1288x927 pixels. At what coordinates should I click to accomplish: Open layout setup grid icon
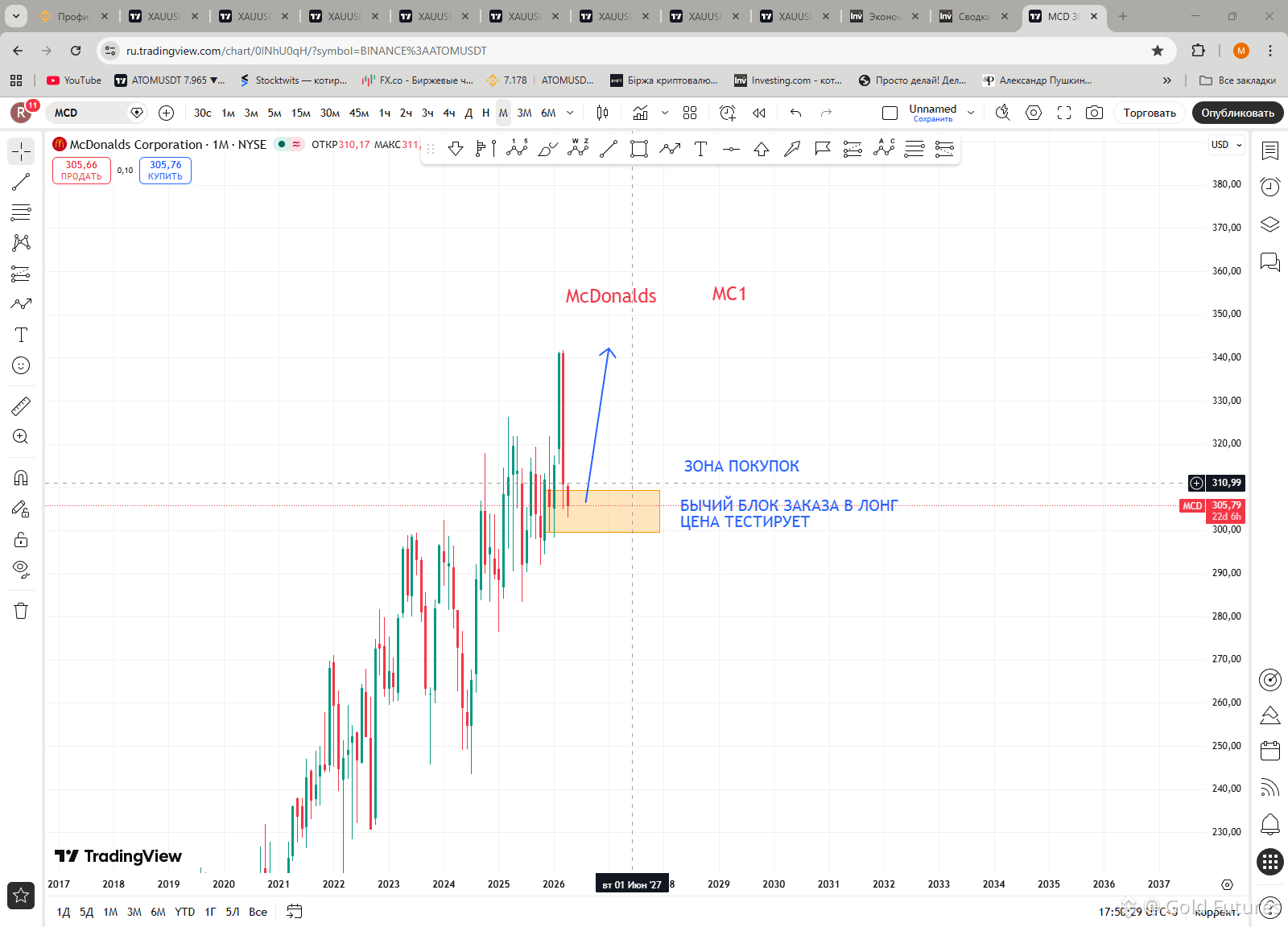tap(690, 113)
